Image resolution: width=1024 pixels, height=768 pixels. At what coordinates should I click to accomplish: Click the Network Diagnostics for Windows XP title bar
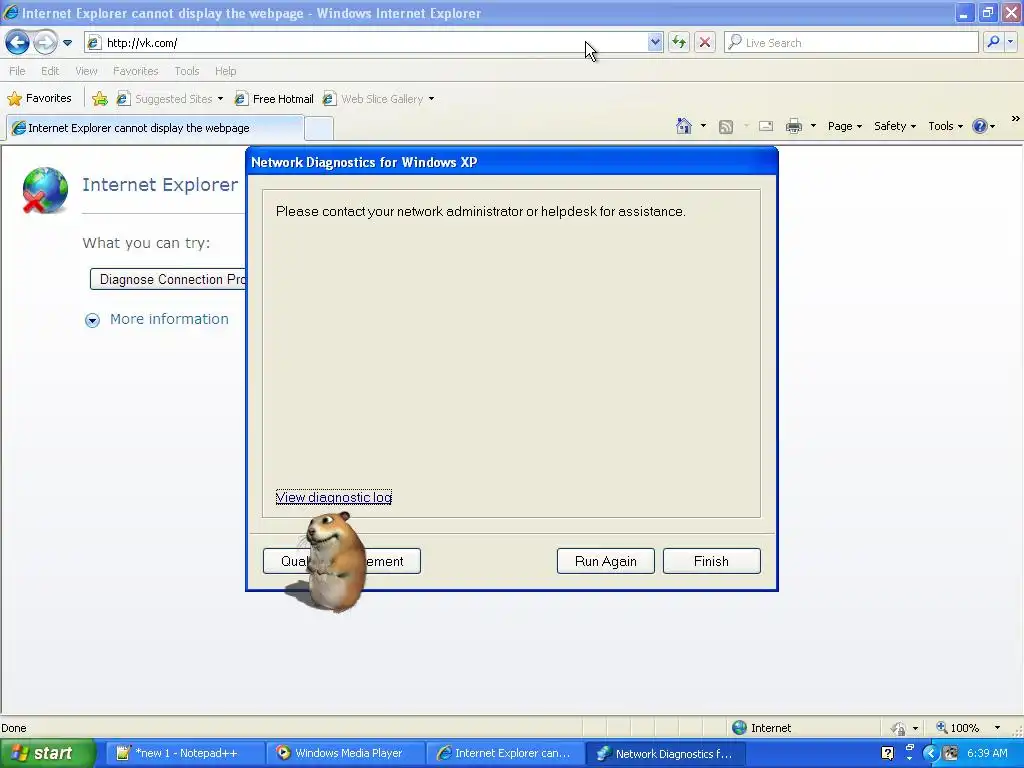click(512, 162)
